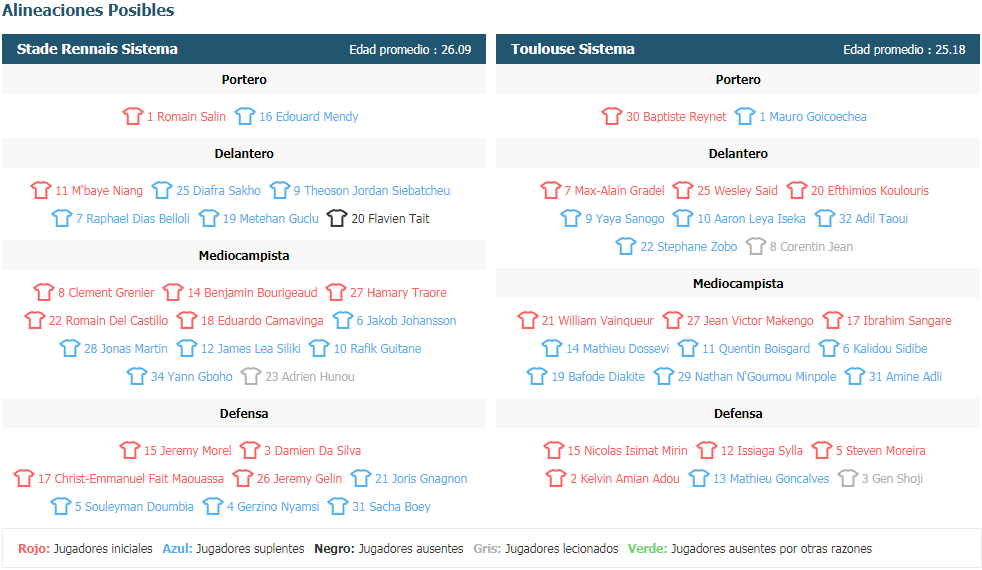This screenshot has width=982, height=570.
Task: Open player M'baye Niang link
Action: point(99,190)
